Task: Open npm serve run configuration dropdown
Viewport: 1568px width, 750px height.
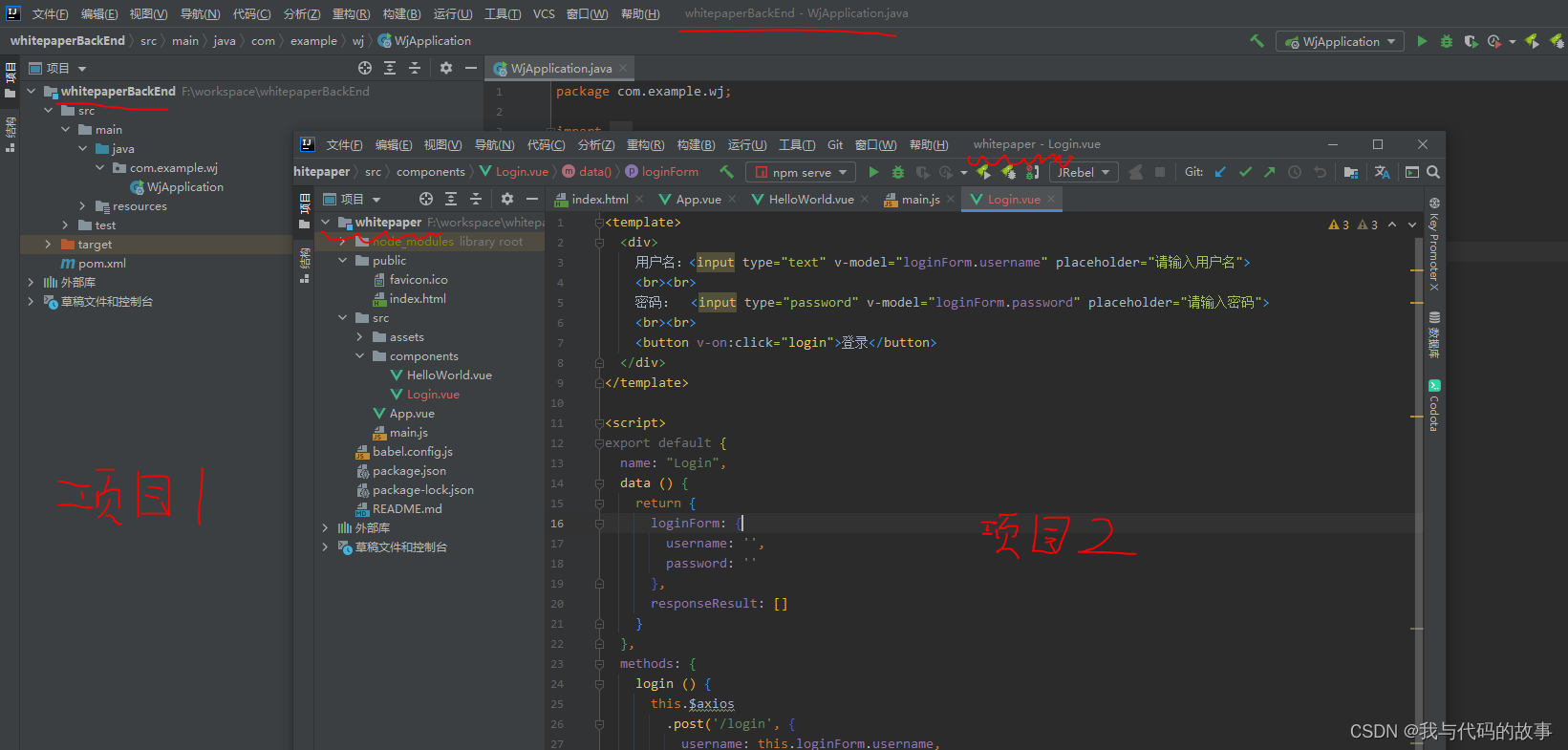Action: coord(800,172)
